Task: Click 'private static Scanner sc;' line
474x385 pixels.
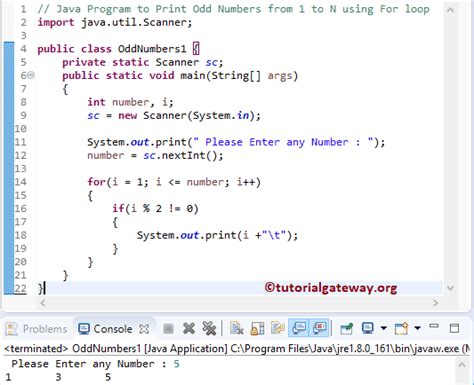Action: [142, 62]
